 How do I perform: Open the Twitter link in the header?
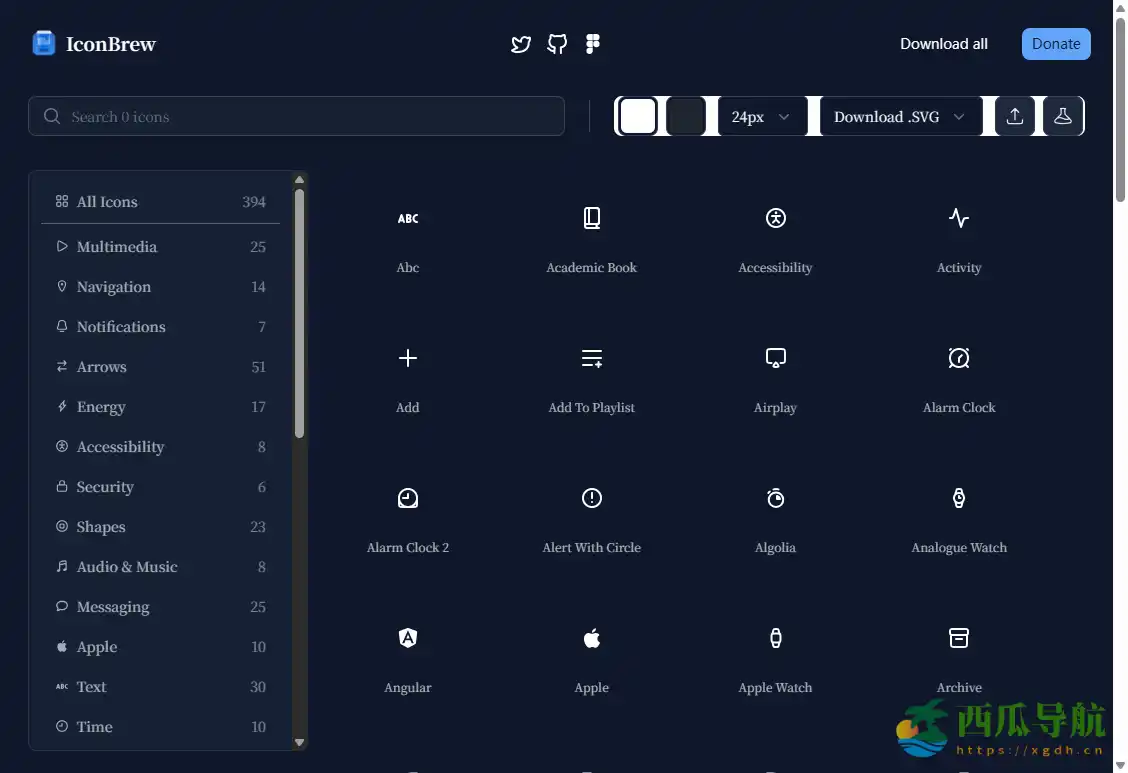[x=521, y=44]
